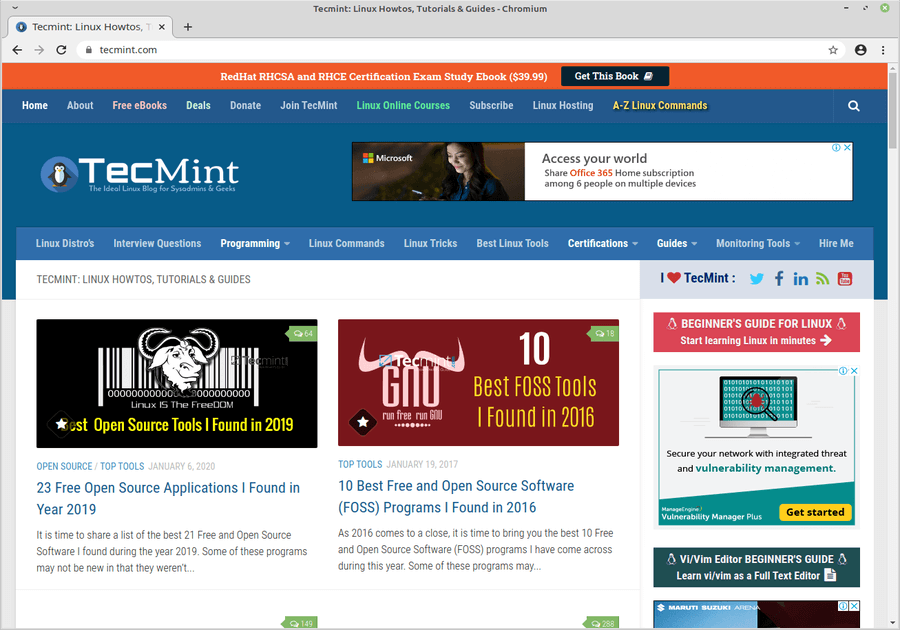900x630 pixels.
Task: Click the Microsoft Office 365 banner ad
Action: [602, 172]
